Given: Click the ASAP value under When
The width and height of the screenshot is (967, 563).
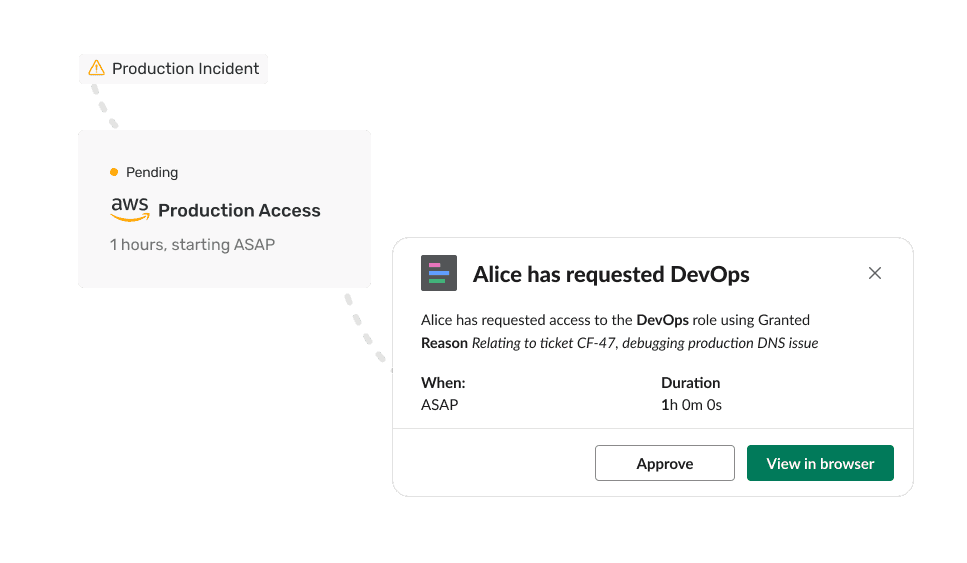Looking at the screenshot, I should 440,405.
